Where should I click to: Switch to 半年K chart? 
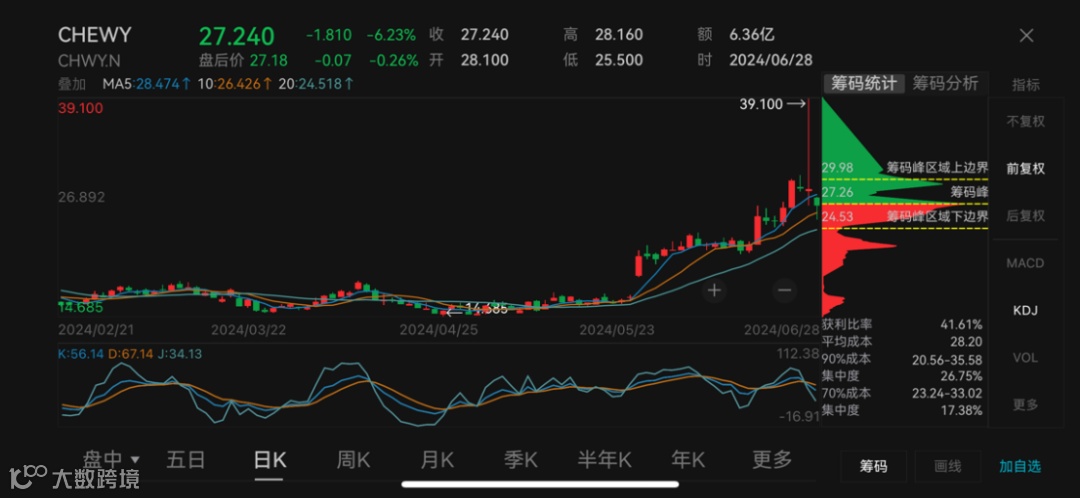pyautogui.click(x=605, y=459)
